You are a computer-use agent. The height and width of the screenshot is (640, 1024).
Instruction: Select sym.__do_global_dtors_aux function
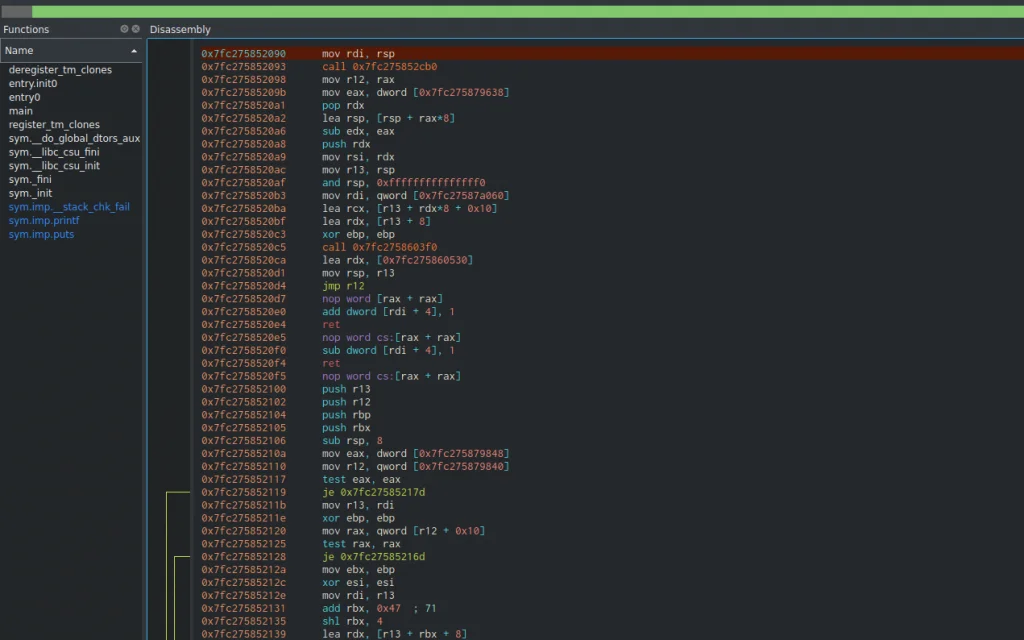tap(74, 138)
